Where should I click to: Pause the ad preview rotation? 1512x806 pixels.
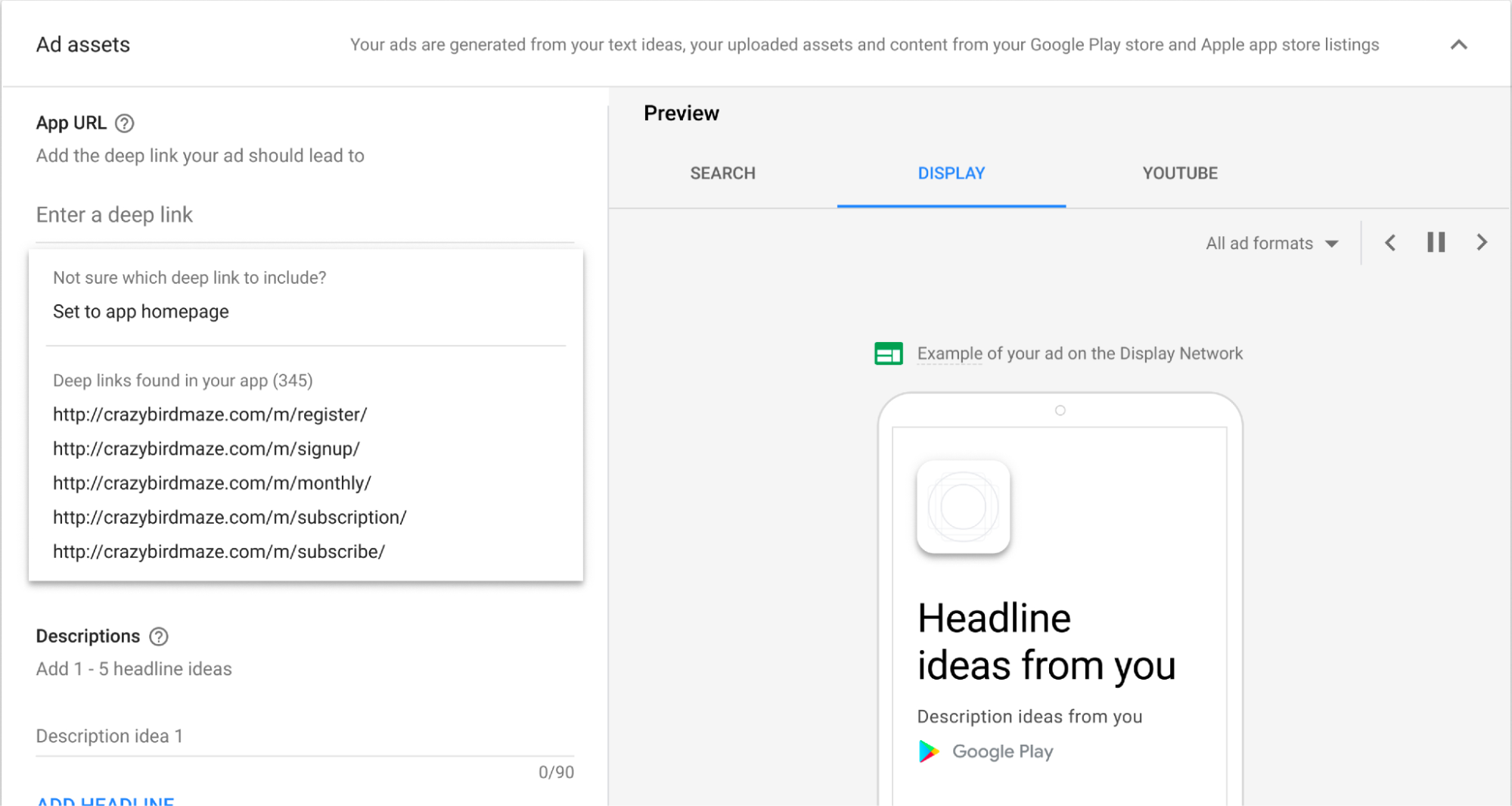pyautogui.click(x=1435, y=242)
